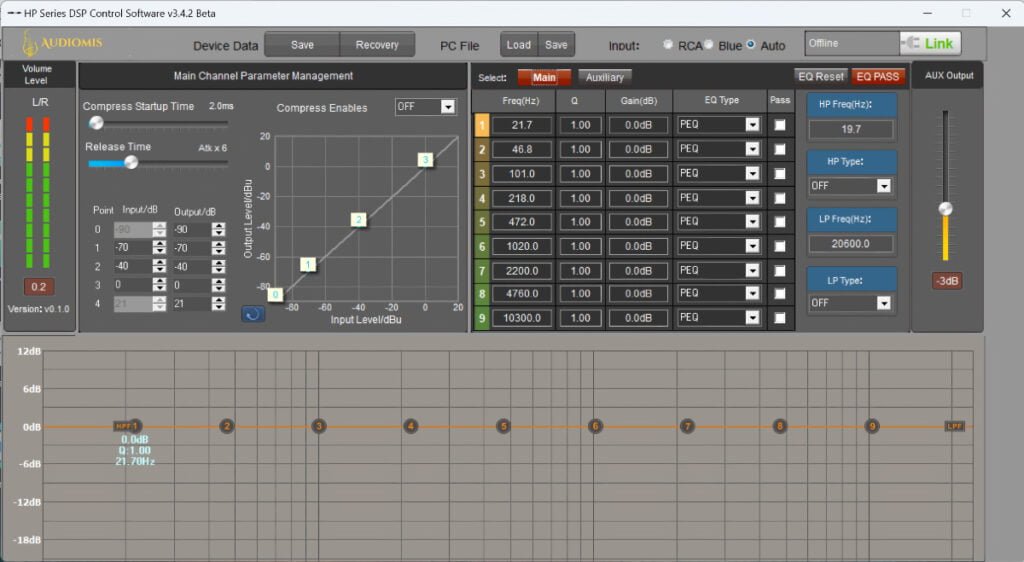This screenshot has height=562, width=1024.
Task: Tick Pass checkbox for the 1020.0 Hz band
Action: (x=780, y=246)
